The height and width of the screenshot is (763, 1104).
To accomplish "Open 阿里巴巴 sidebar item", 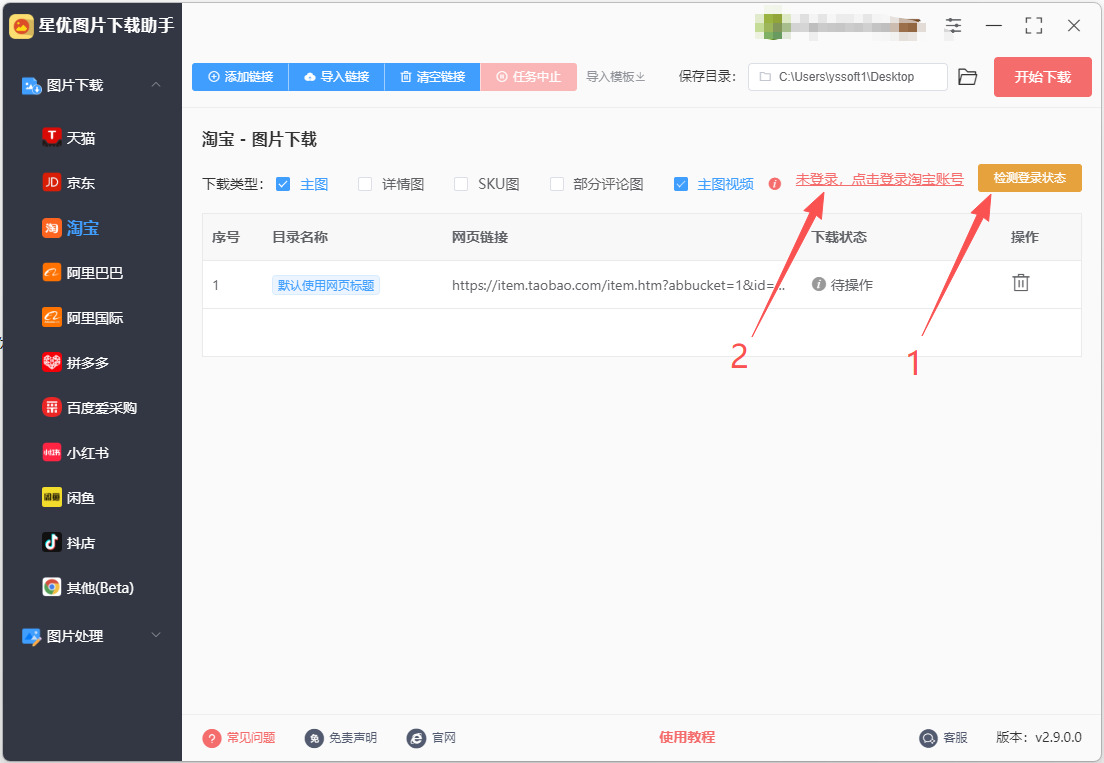I will pyautogui.click(x=83, y=272).
